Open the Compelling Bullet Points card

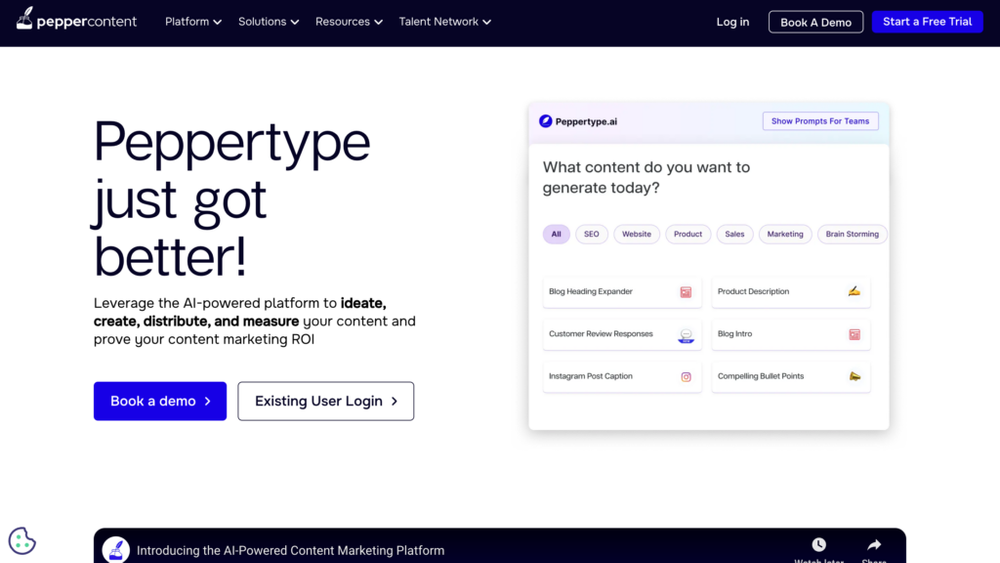pos(791,377)
